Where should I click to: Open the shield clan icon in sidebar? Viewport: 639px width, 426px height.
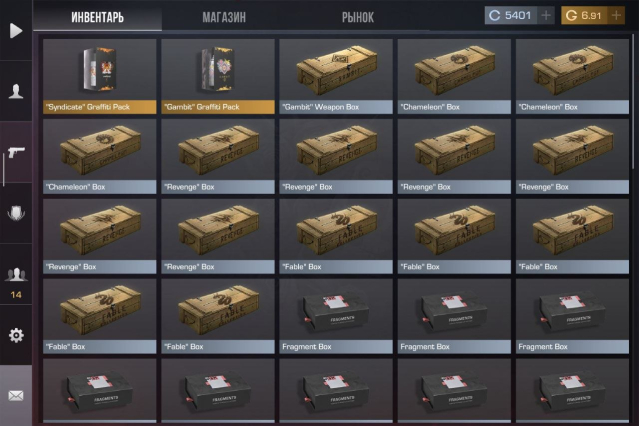(x=16, y=213)
